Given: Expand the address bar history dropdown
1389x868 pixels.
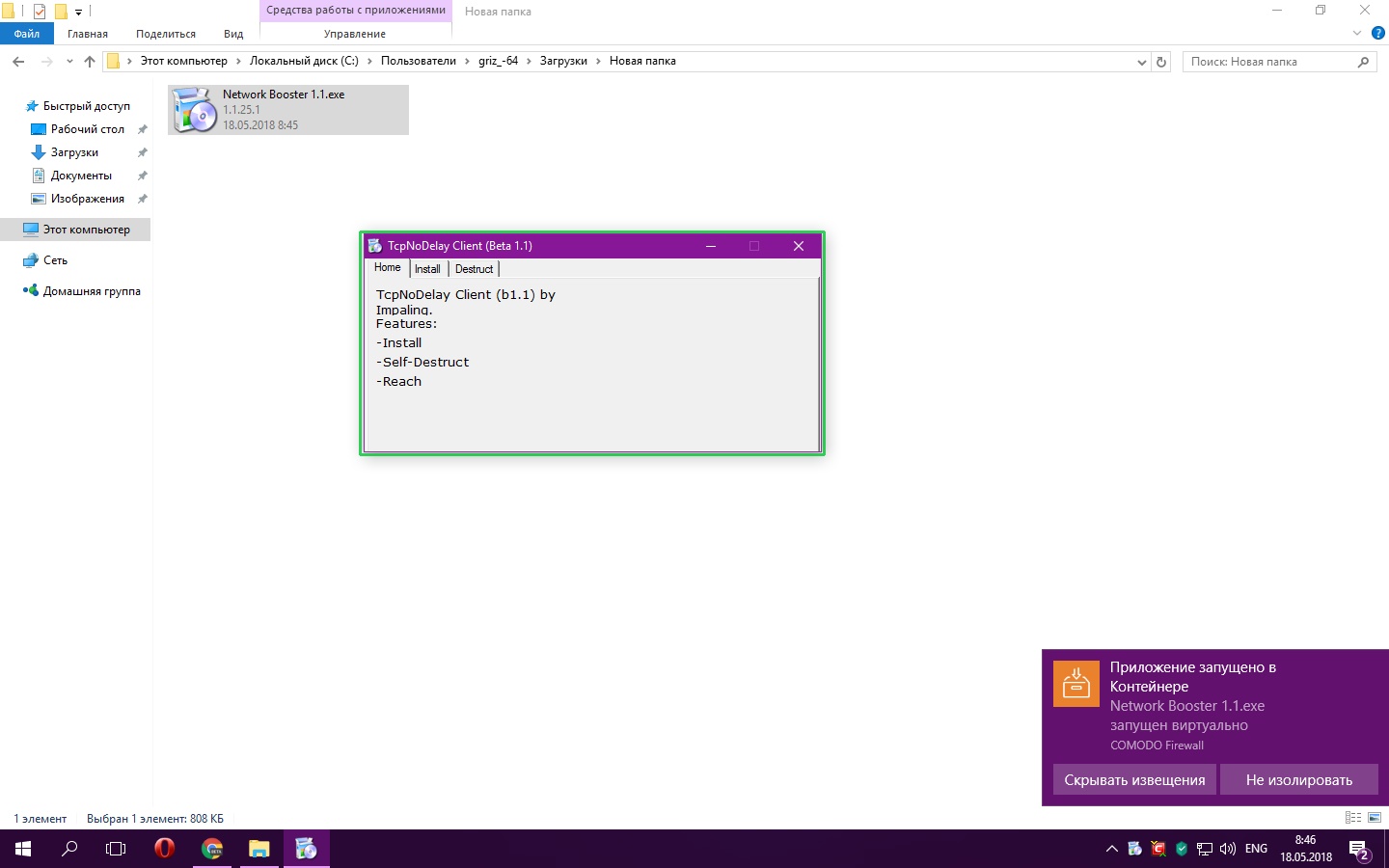Looking at the screenshot, I should (x=1142, y=62).
